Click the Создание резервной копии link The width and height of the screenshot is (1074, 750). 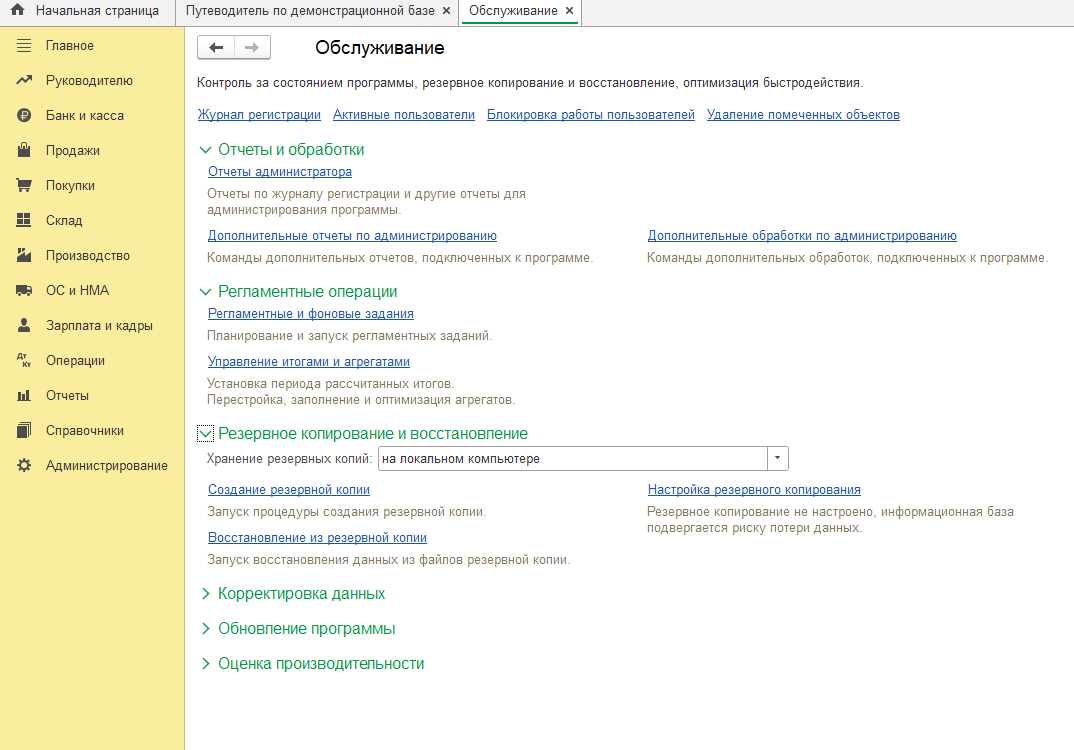click(x=289, y=490)
